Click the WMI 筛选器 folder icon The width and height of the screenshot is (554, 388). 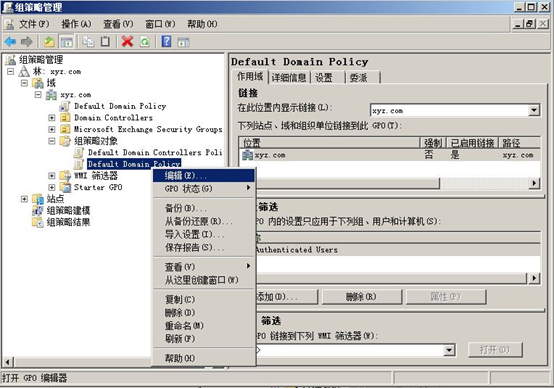[65, 176]
